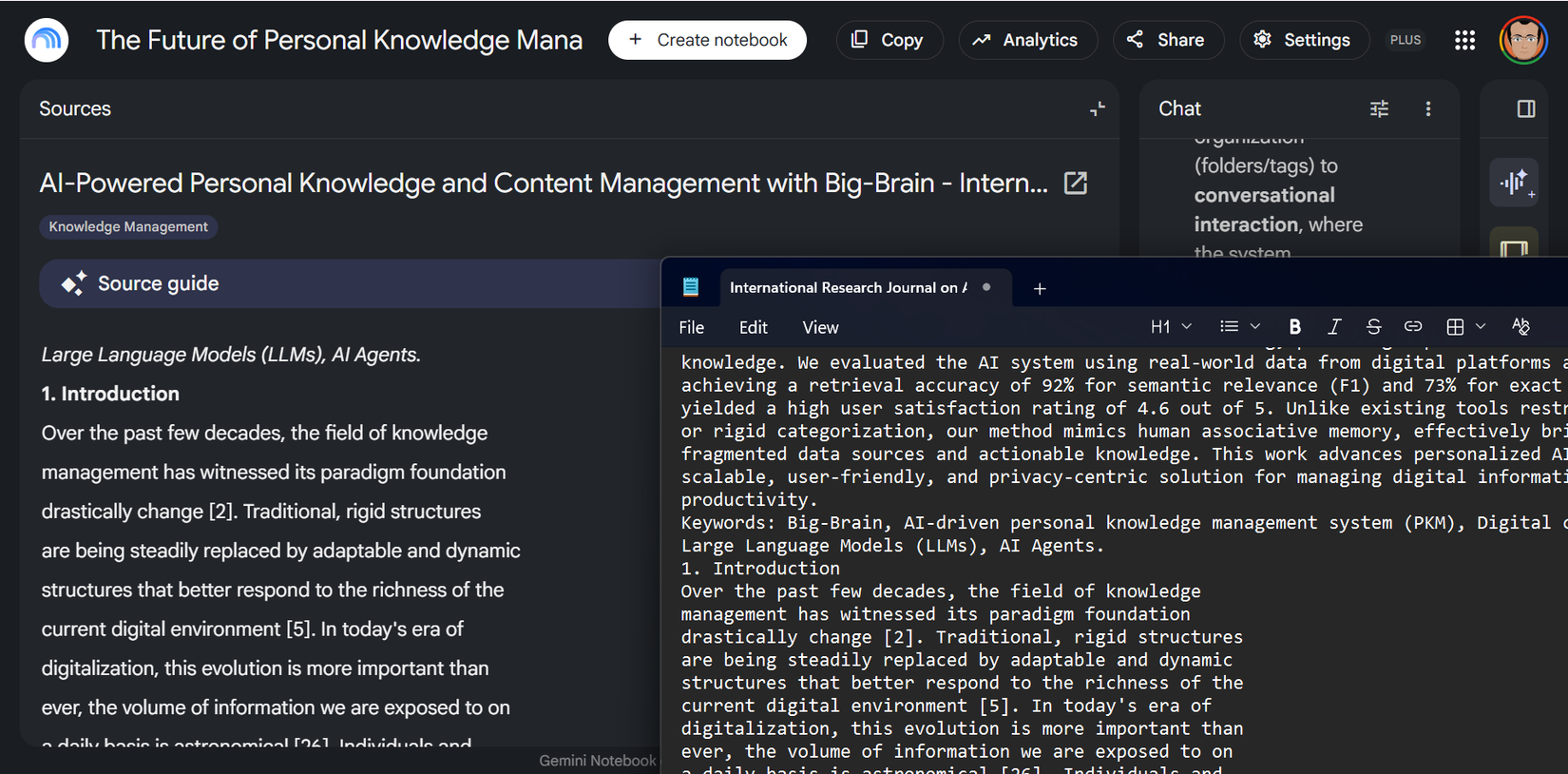
Task: Open the account profile avatar
Action: pyautogui.click(x=1523, y=40)
